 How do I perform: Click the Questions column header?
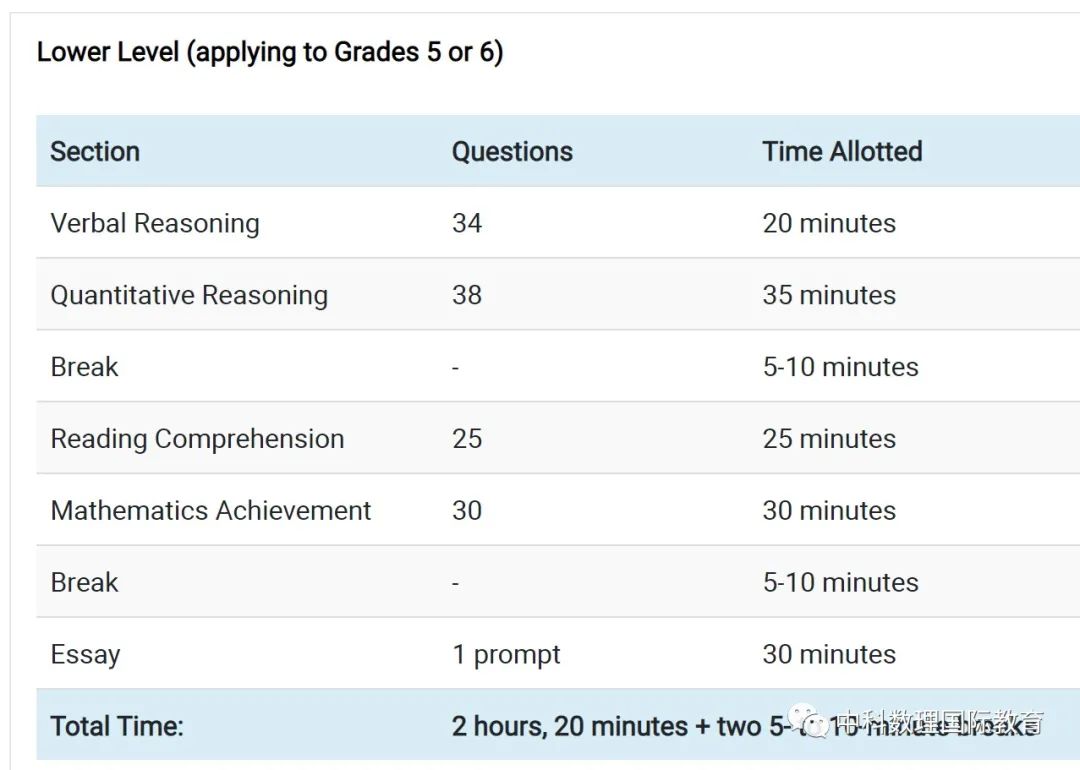(x=512, y=152)
